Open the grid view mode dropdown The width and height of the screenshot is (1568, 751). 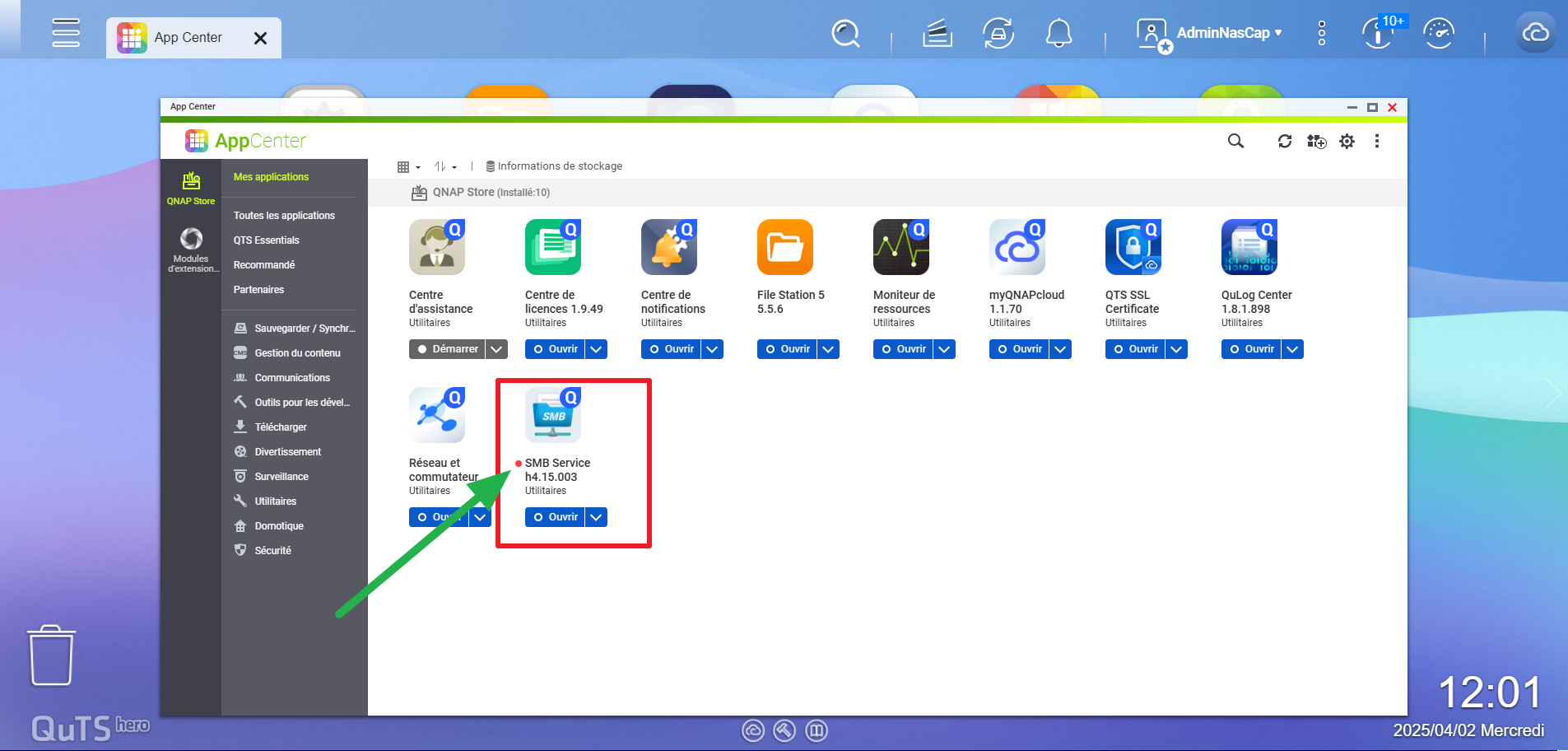(x=408, y=167)
